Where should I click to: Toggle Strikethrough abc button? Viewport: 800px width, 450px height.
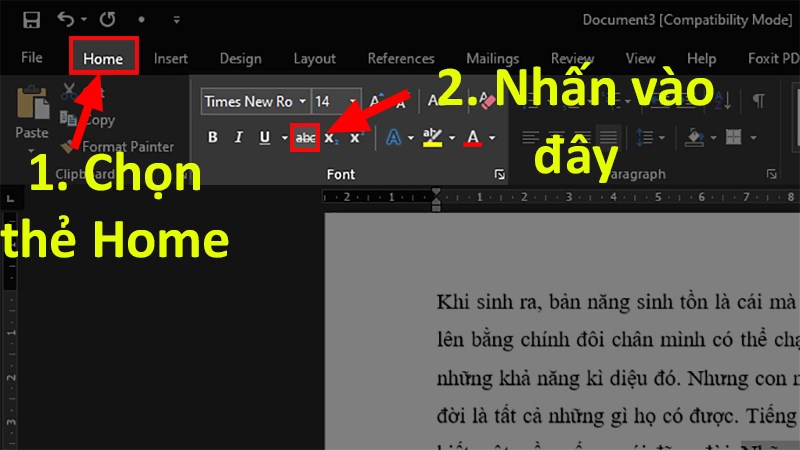[305, 137]
